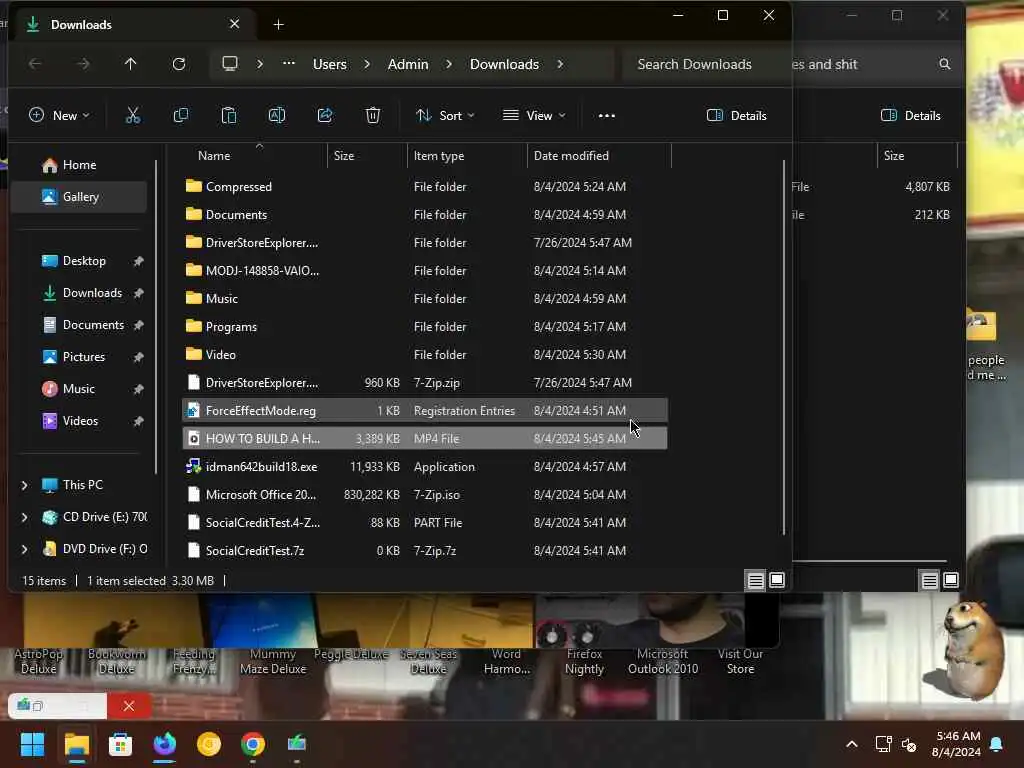The image size is (1024, 768).
Task: Click chevron after Users in address bar
Action: [367, 64]
